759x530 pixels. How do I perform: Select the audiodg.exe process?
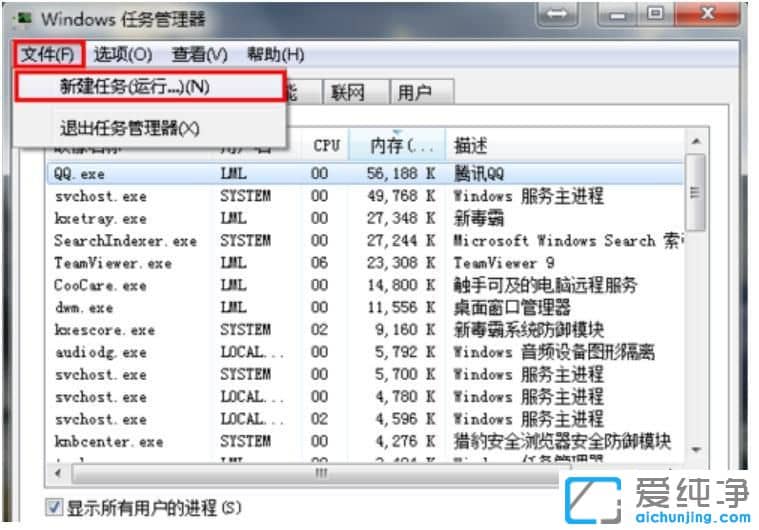point(365,352)
